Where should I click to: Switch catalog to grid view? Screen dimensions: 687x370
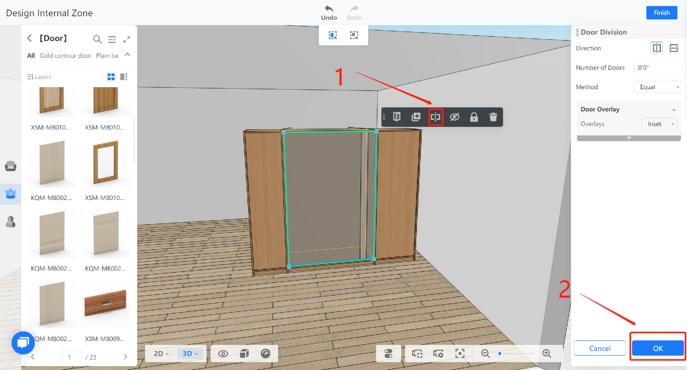pos(111,77)
